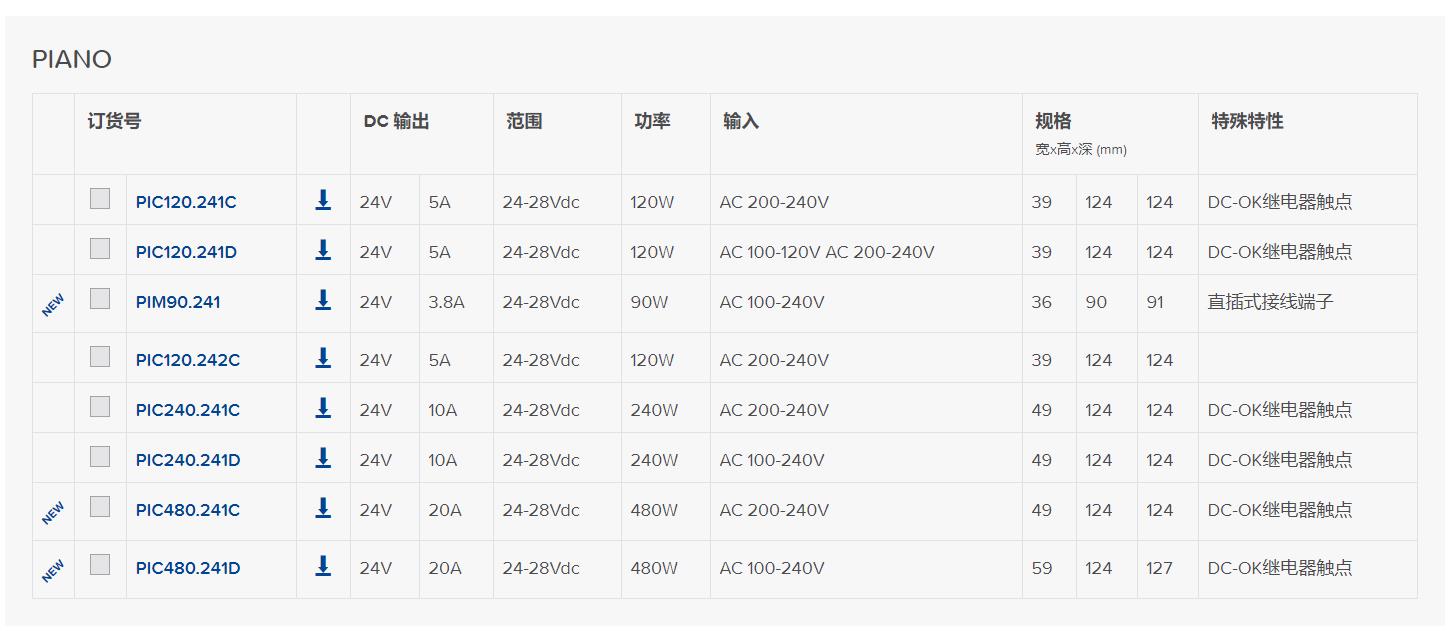1454x631 pixels.
Task: Tick the PIC240.241D checkbox
Action: pos(100,457)
